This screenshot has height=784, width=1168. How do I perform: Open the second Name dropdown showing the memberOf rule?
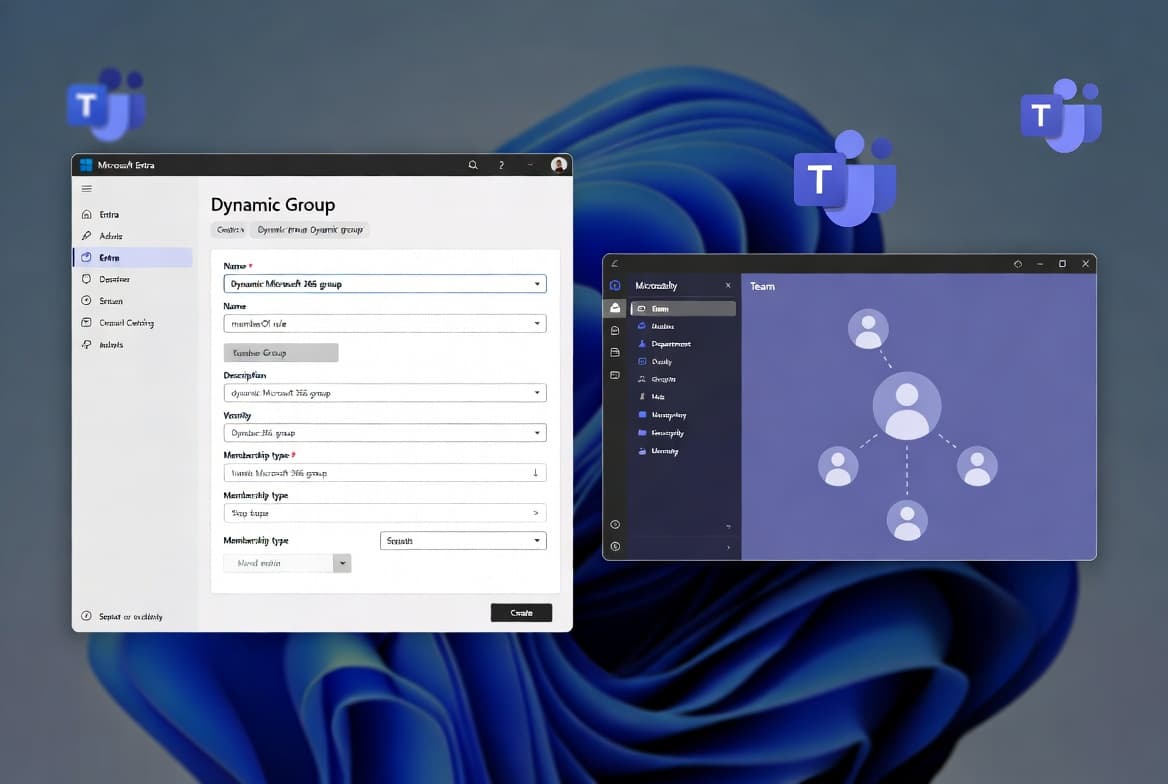pos(385,323)
